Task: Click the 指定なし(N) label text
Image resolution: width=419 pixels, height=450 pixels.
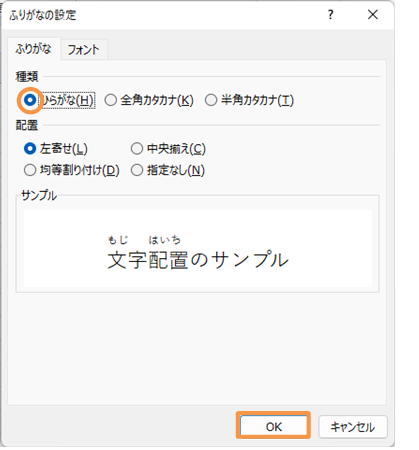Action: coord(176,170)
